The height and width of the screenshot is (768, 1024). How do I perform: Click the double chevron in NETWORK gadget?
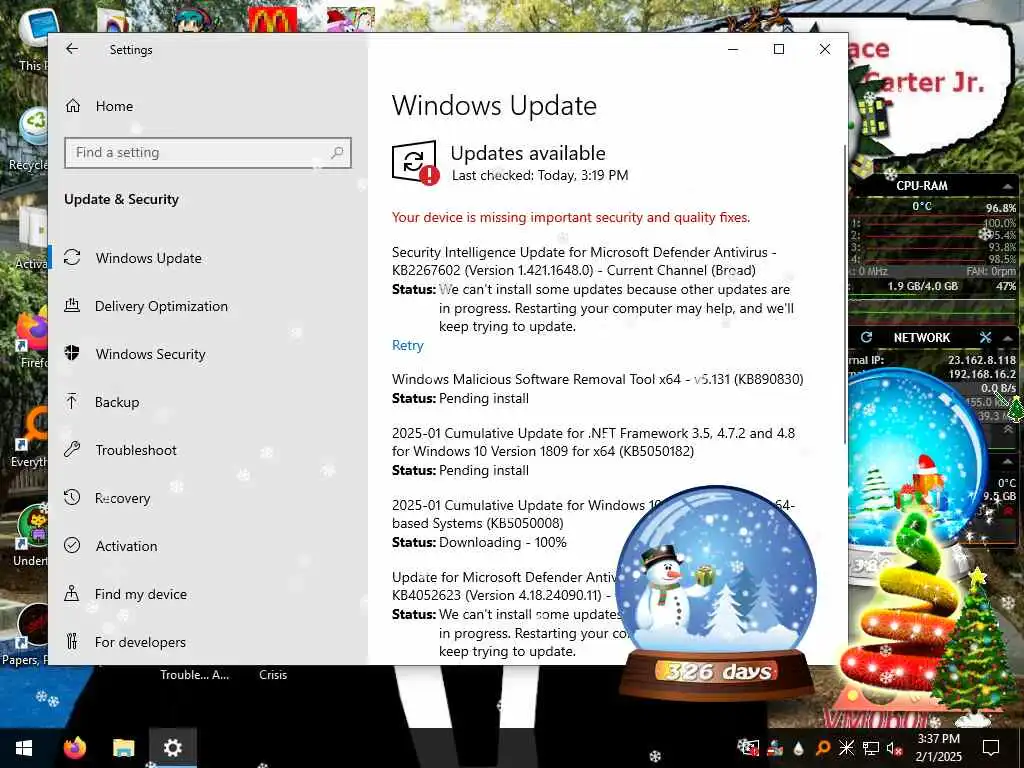click(x=1008, y=429)
